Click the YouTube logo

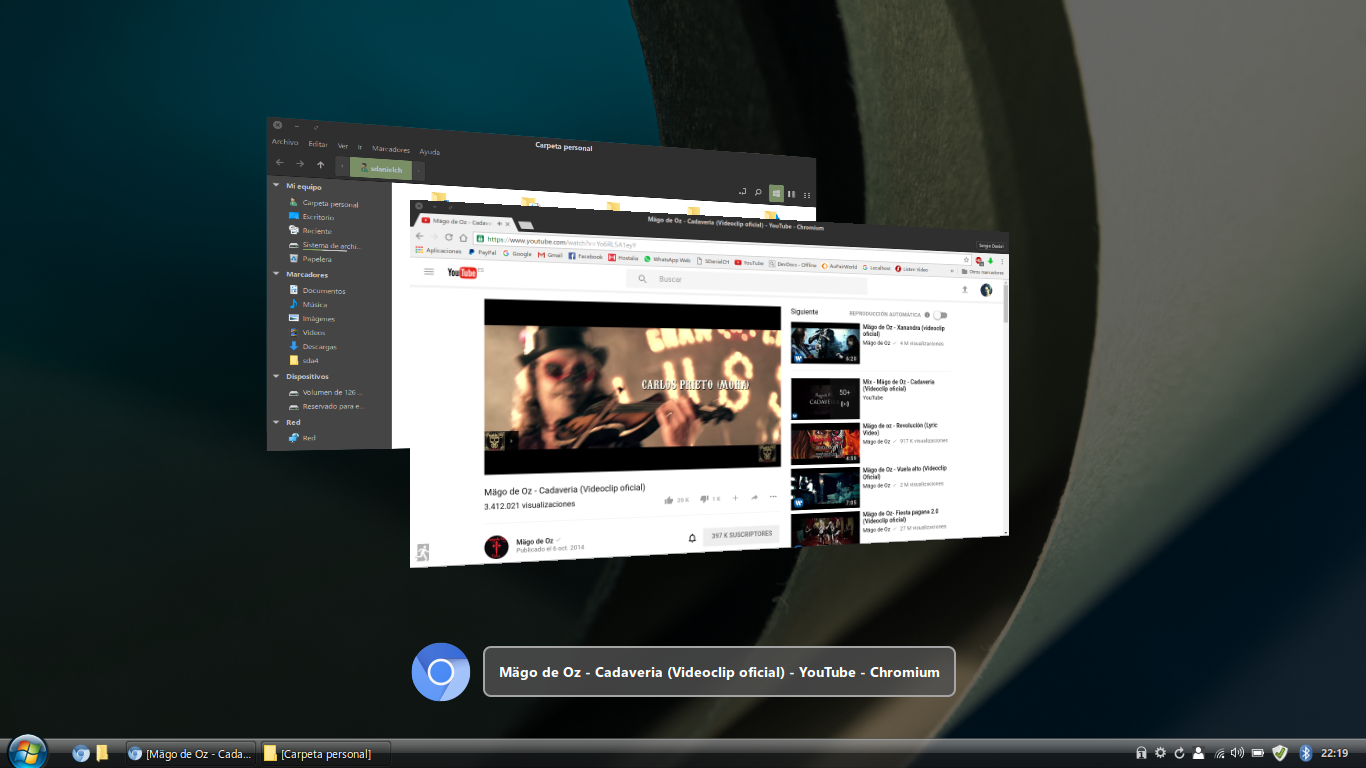pyautogui.click(x=464, y=272)
